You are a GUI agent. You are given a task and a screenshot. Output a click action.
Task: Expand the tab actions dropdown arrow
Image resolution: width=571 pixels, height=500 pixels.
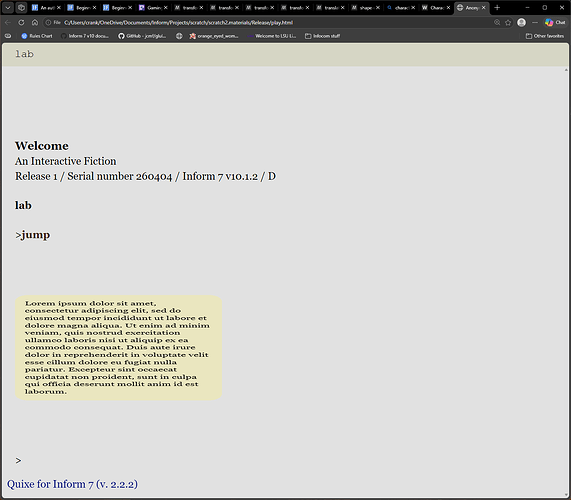click(x=8, y=8)
